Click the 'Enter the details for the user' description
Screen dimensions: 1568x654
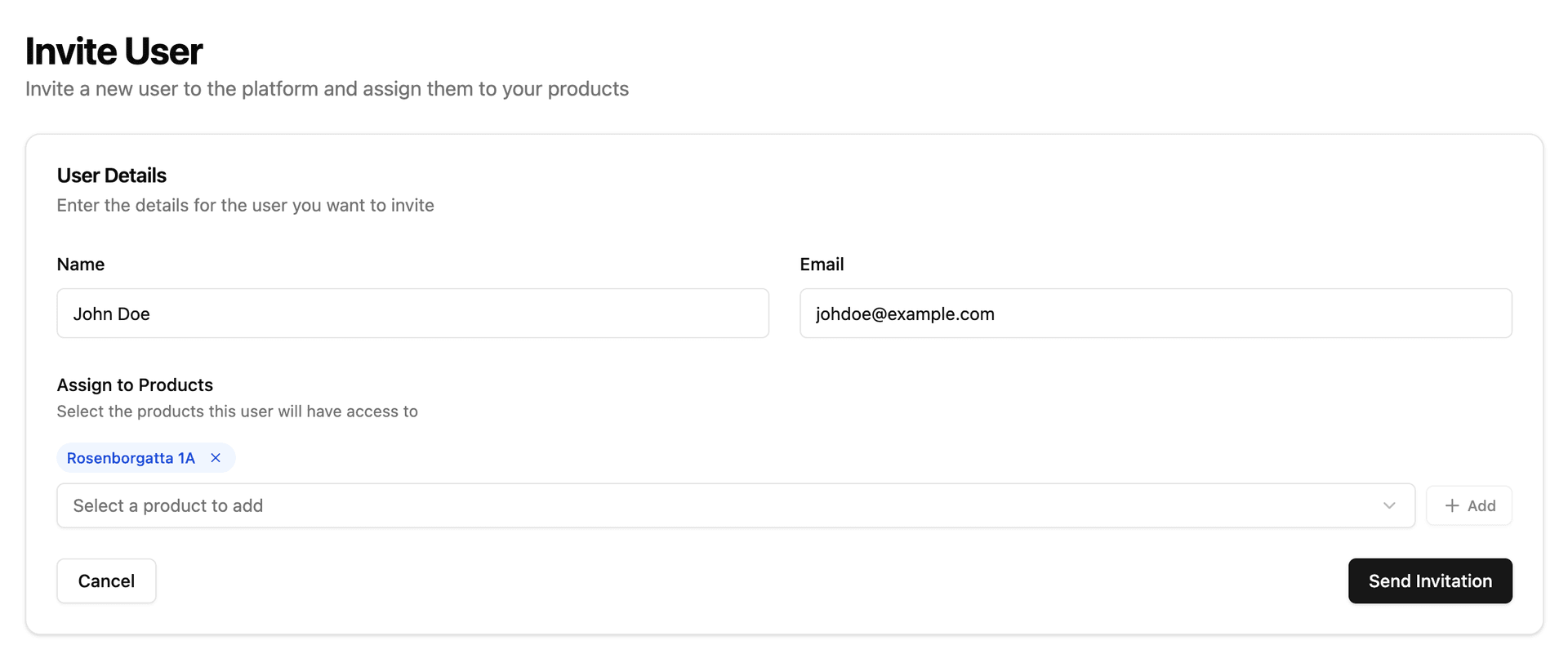pos(245,206)
